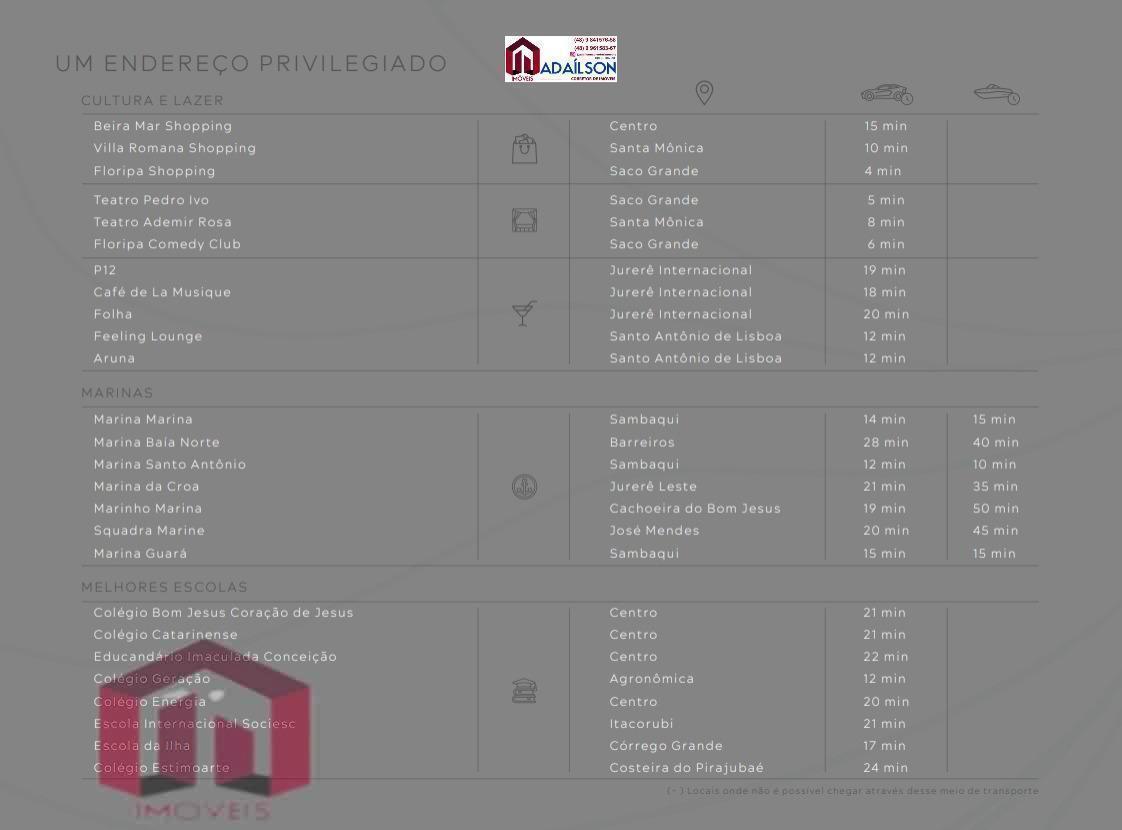Select the 'MARINAS' section heading
The height and width of the screenshot is (830, 1122).
tap(117, 393)
